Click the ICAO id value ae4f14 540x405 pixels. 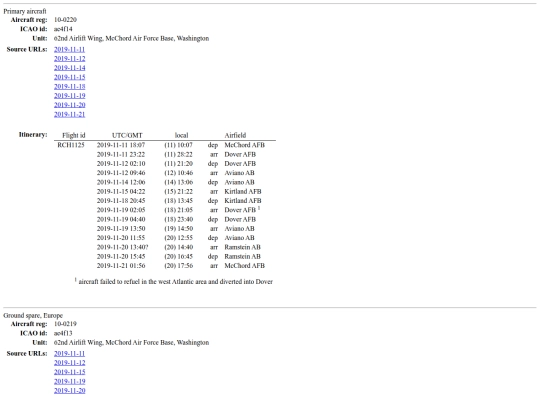point(63,29)
